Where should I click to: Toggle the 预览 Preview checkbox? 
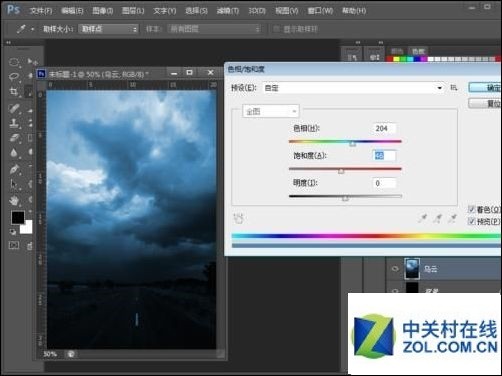(x=471, y=221)
